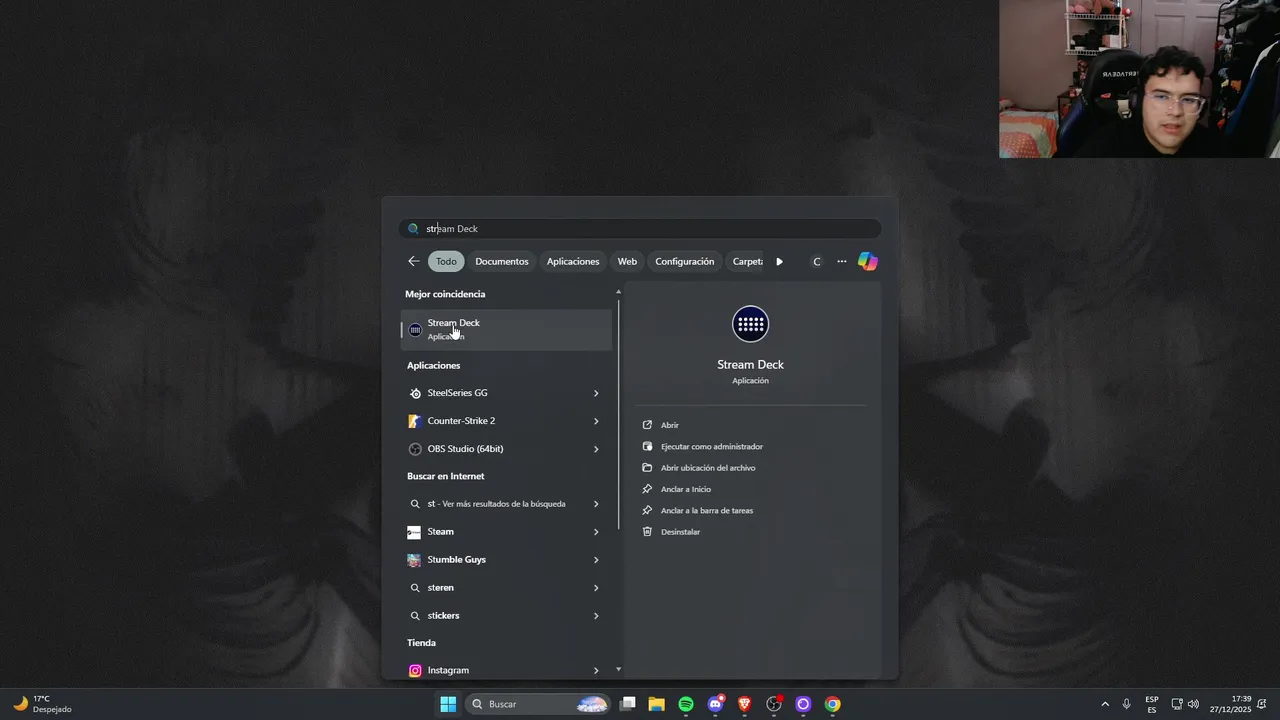
Task: Open OBS Studio from the taskbar
Action: pyautogui.click(x=774, y=704)
